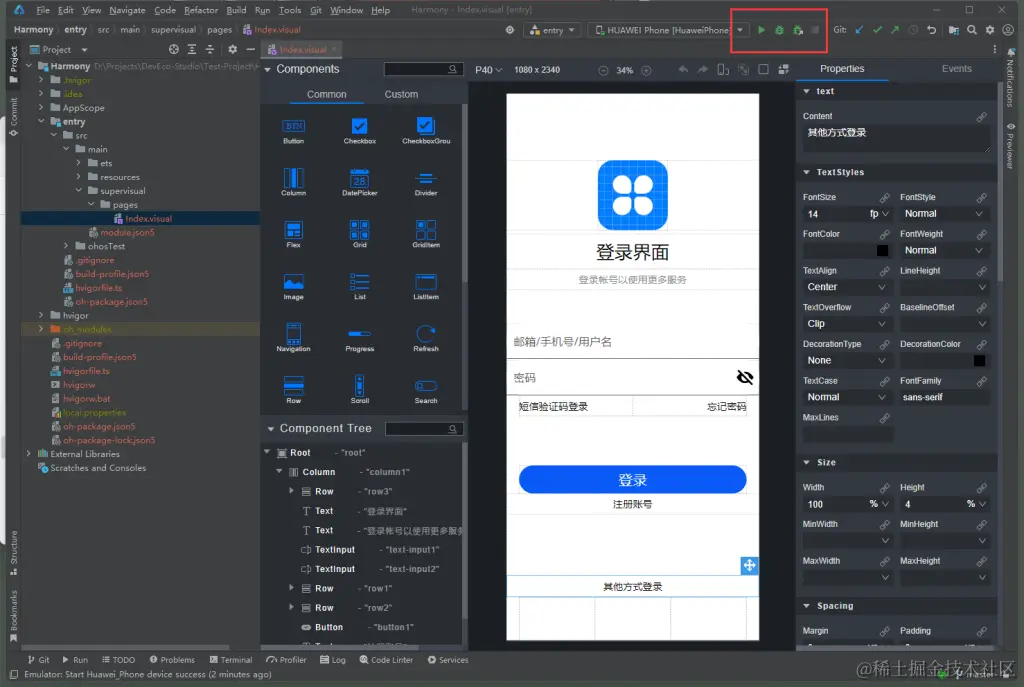Zoom in on the design canvas
The height and width of the screenshot is (687, 1024).
pyautogui.click(x=646, y=70)
